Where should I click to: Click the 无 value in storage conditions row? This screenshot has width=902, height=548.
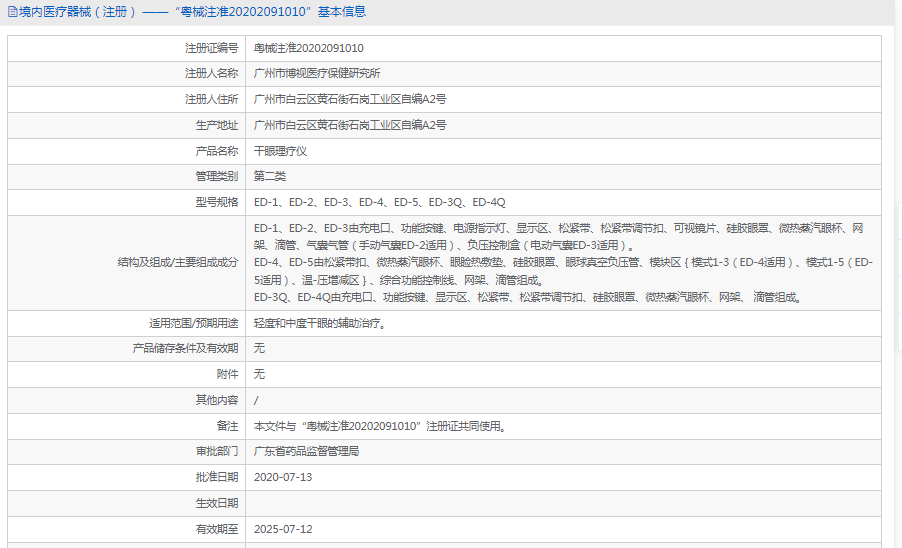coord(259,348)
